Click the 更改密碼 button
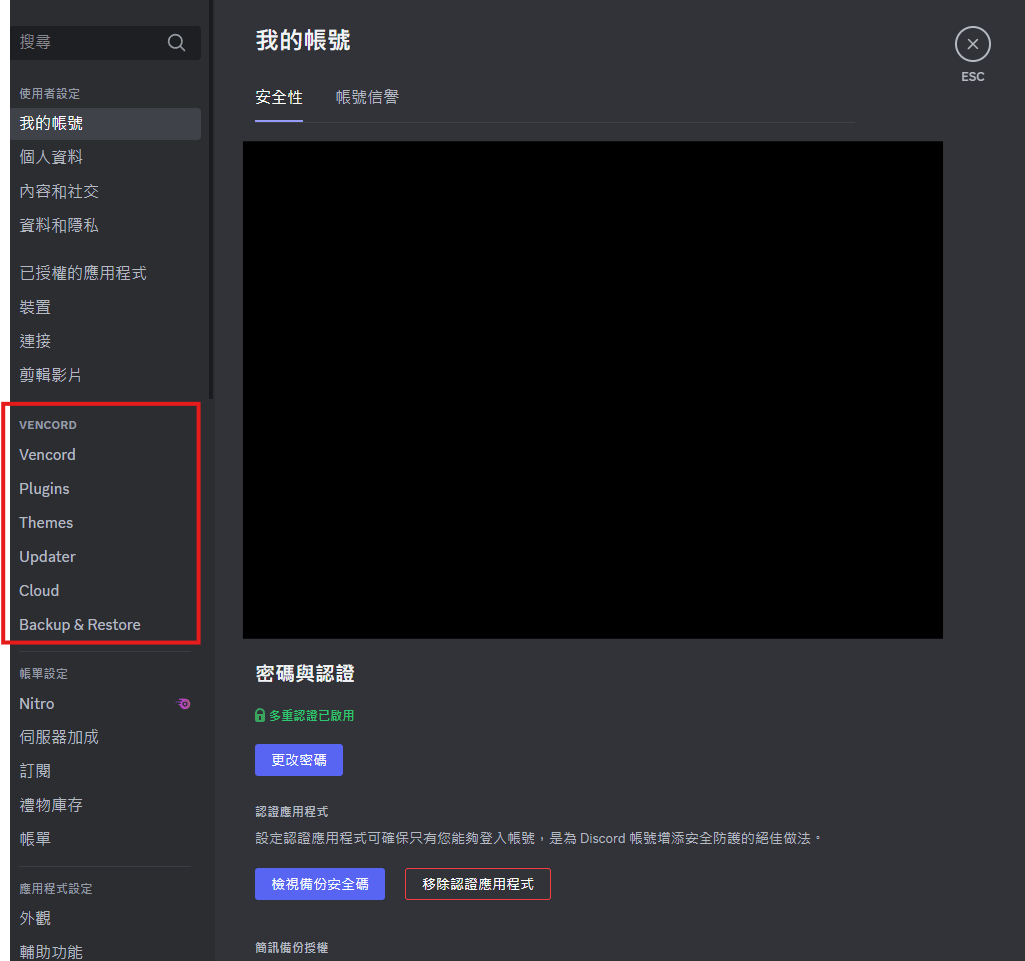The height and width of the screenshot is (961, 1025). 299,760
